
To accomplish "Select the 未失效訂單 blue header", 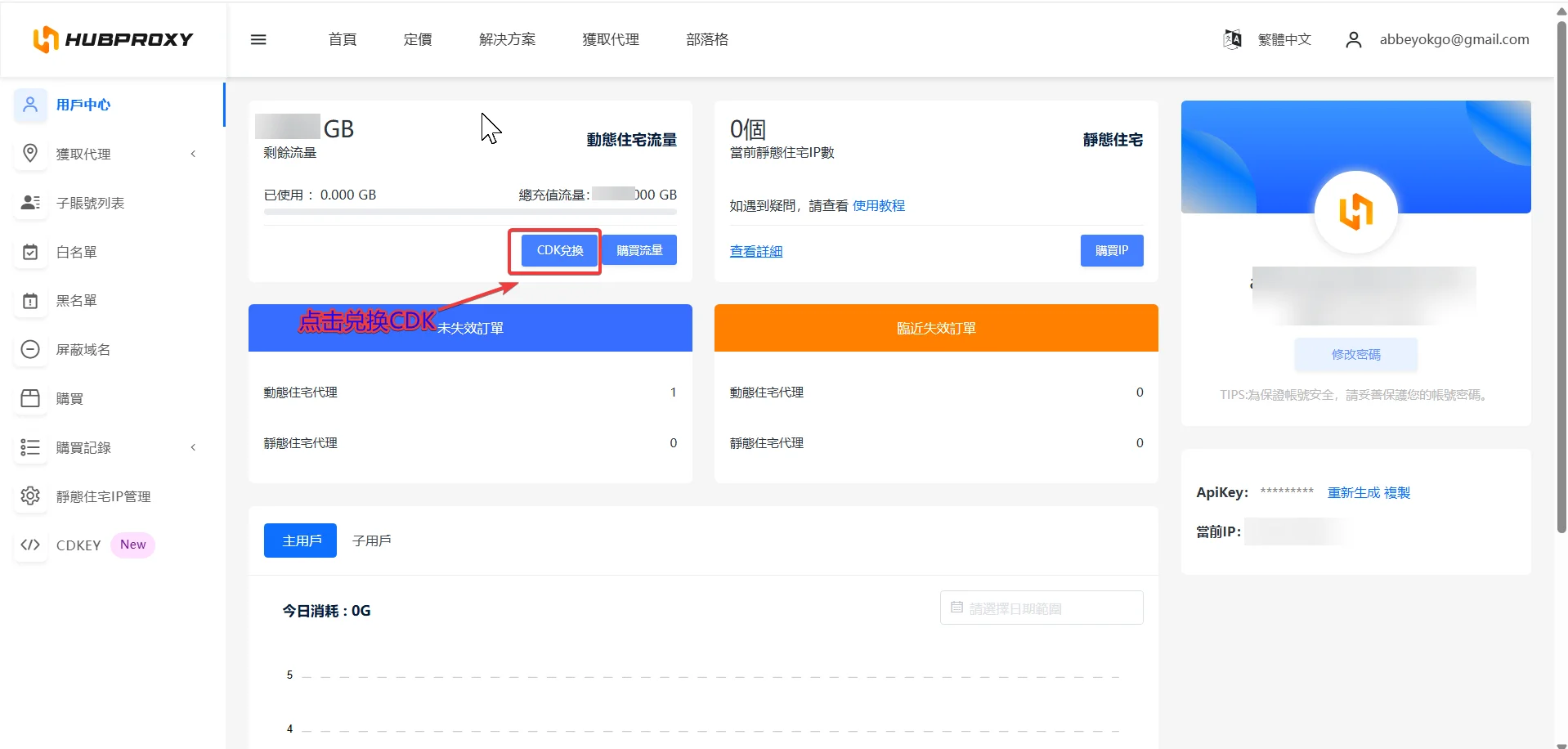I will [470, 328].
